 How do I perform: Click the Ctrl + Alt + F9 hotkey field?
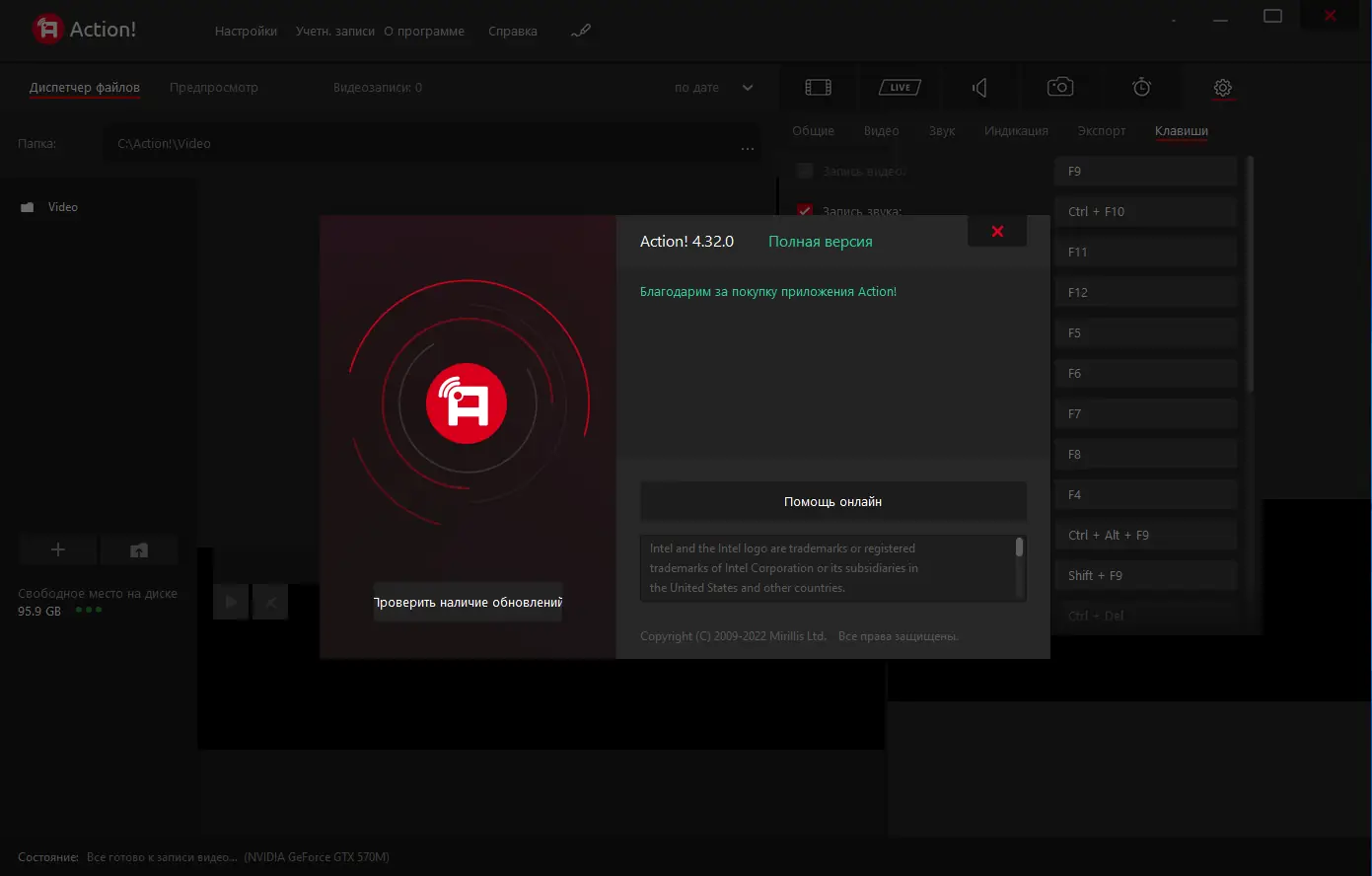[x=1145, y=535]
